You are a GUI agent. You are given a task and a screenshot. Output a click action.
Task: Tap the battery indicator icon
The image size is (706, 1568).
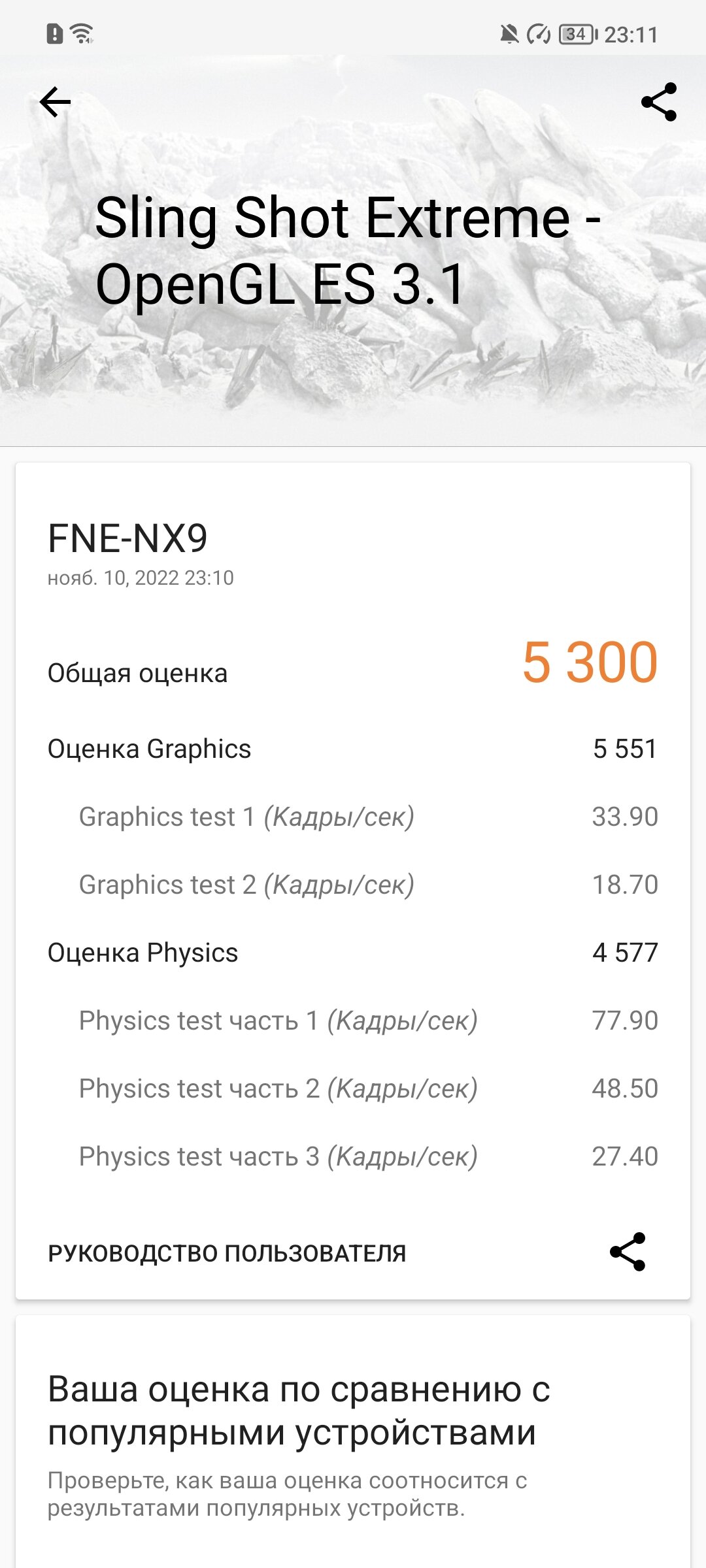[x=578, y=34]
